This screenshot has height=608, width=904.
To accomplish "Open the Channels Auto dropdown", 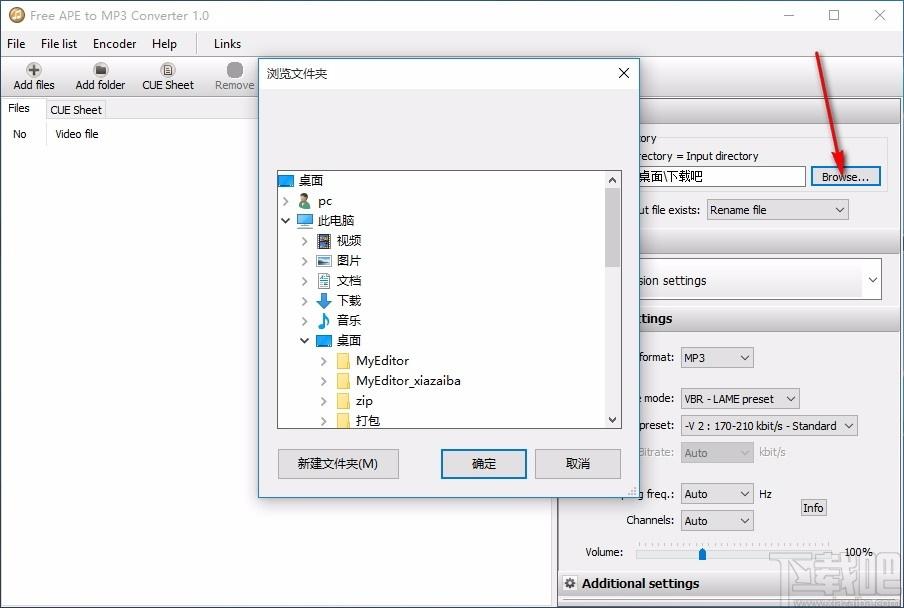I will pyautogui.click(x=717, y=521).
